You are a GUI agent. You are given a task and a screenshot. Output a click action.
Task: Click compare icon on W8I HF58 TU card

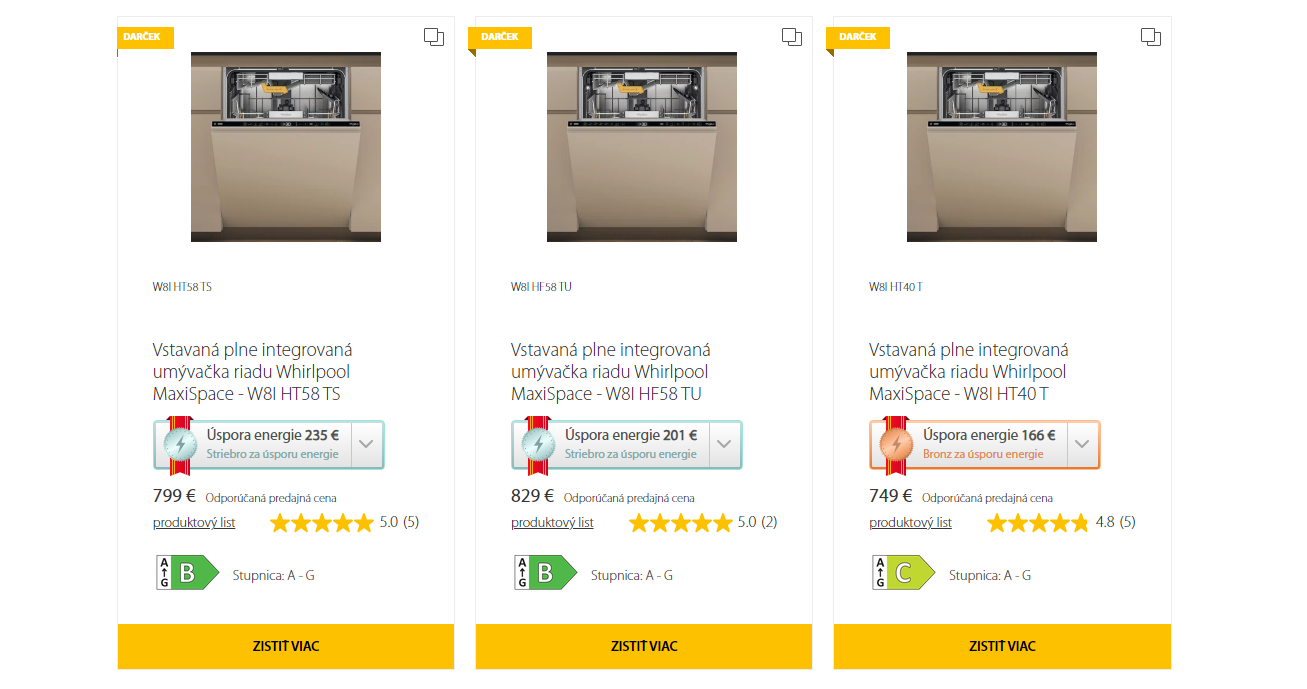pyautogui.click(x=792, y=37)
